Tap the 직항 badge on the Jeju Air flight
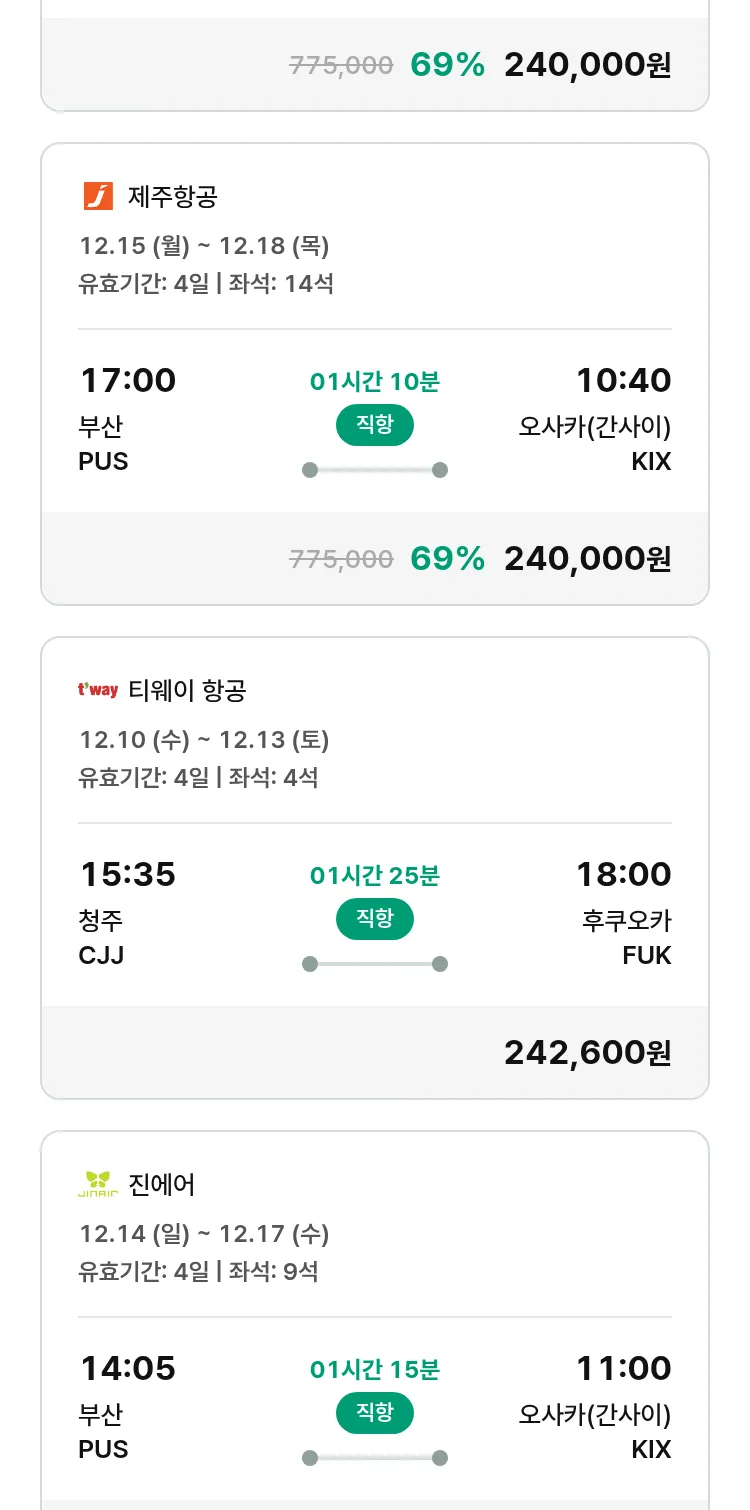This screenshot has height=1510, width=750. point(374,425)
